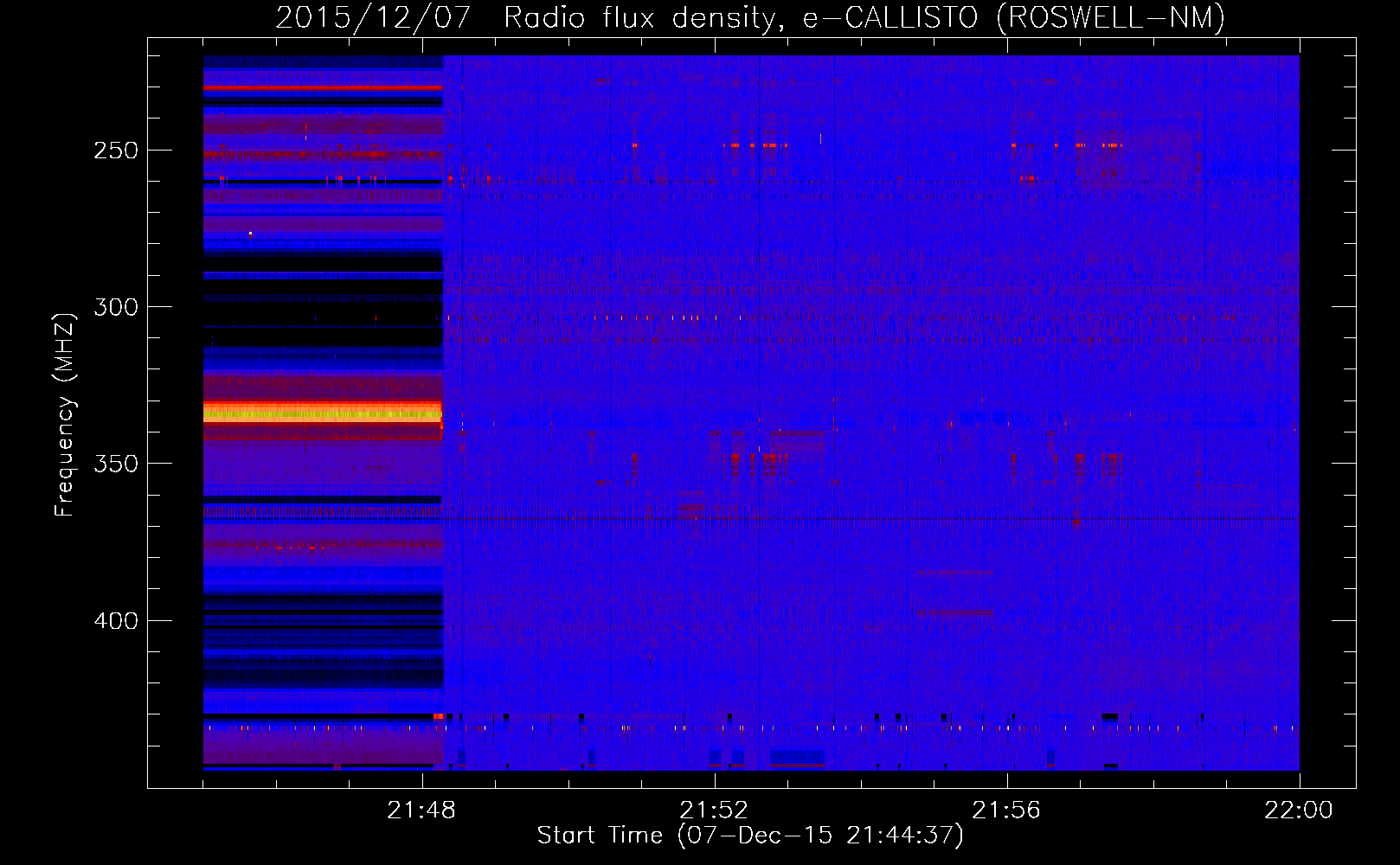Click the 'Frequency (MHZ)' axis title
The image size is (1400, 865).
coord(65,414)
